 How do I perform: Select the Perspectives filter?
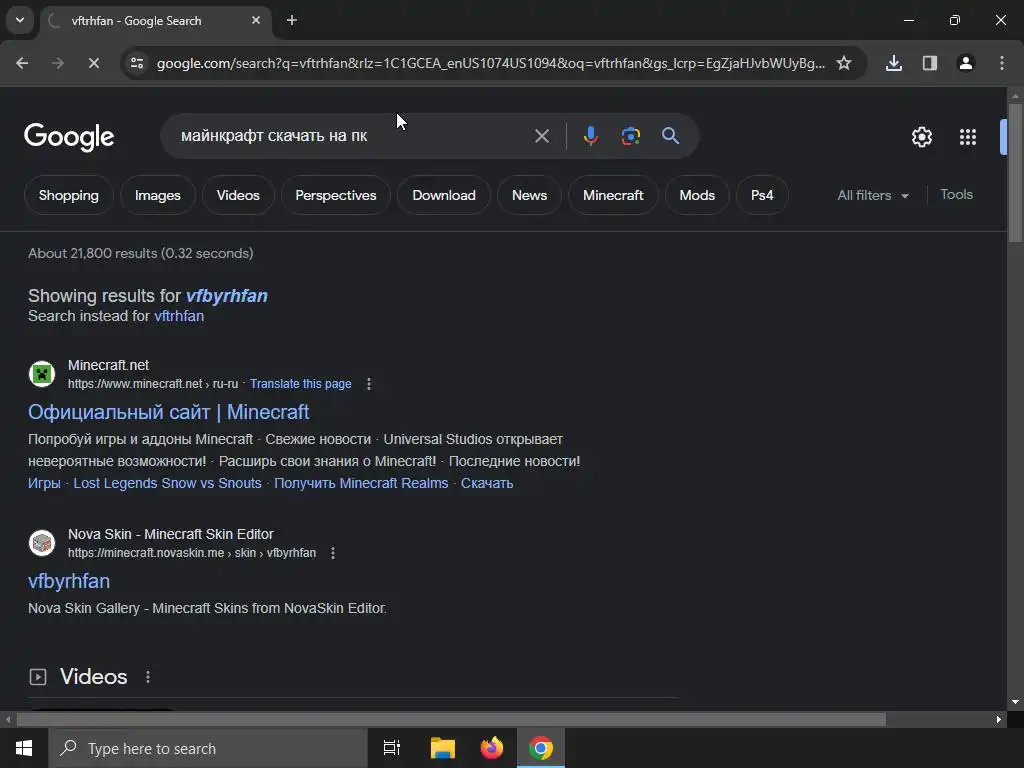coord(336,195)
